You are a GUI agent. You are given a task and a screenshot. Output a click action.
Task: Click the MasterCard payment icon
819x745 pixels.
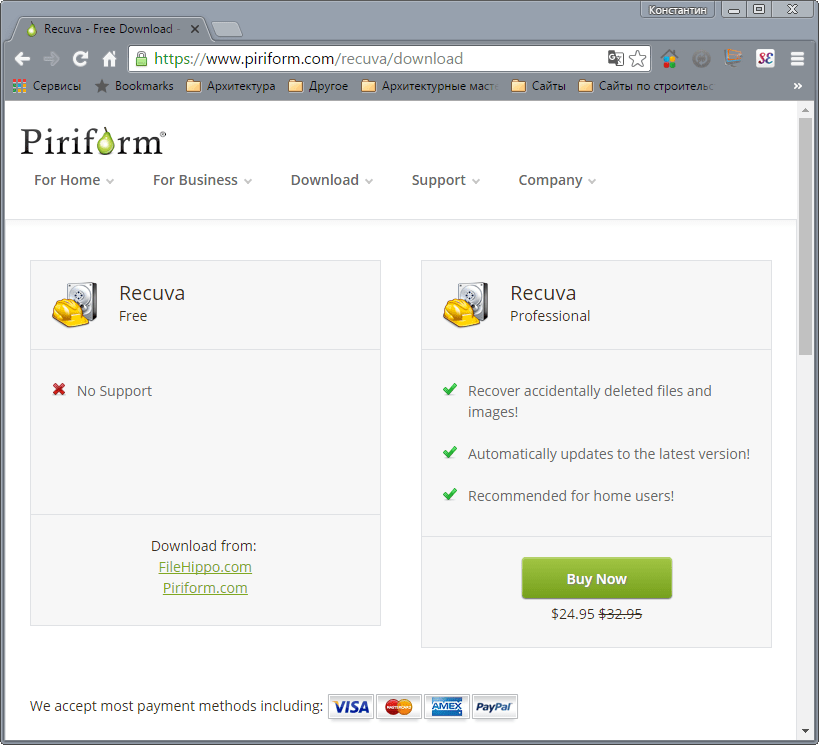(399, 707)
